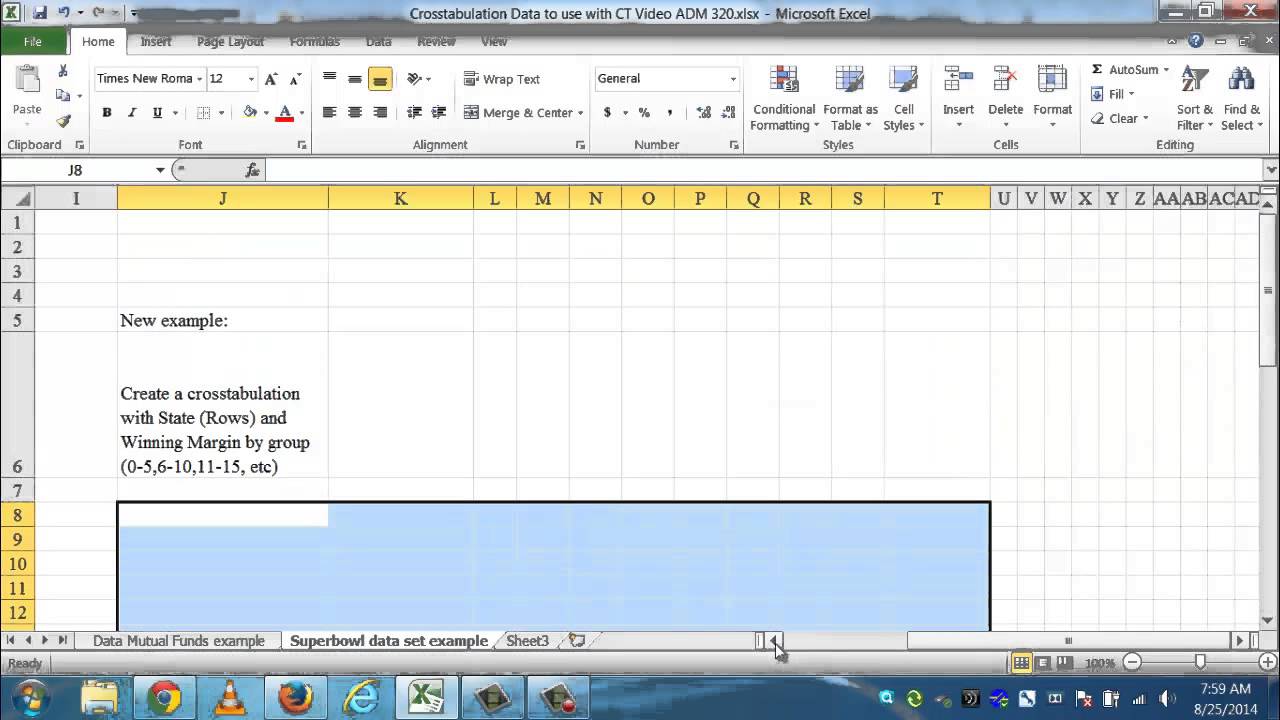Screen dimensions: 1280x720
Task: Apply Accounting dollar format
Action: pyautogui.click(x=607, y=113)
